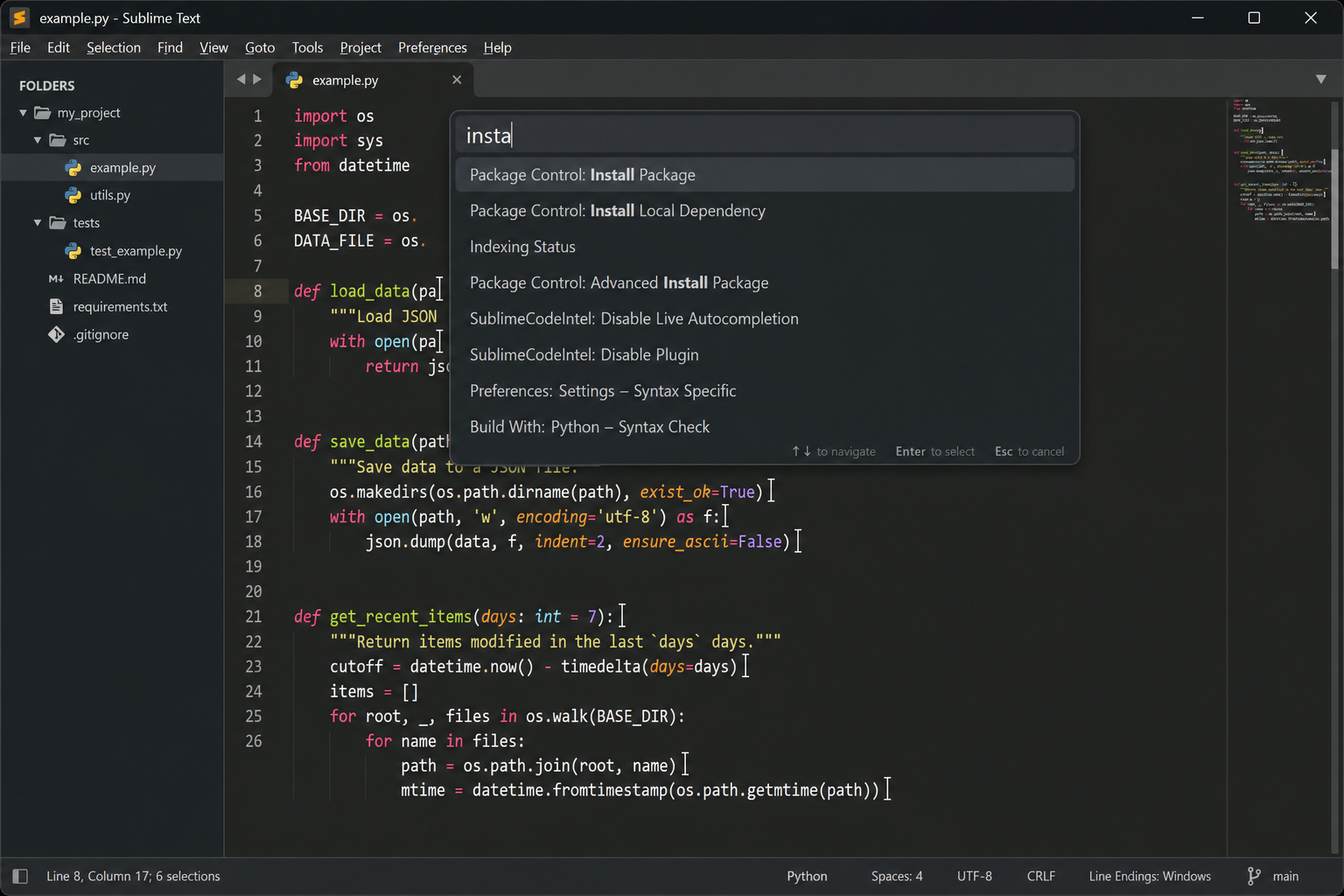Open the Selection menu
Viewport: 1344px width, 896px height.
[x=114, y=47]
